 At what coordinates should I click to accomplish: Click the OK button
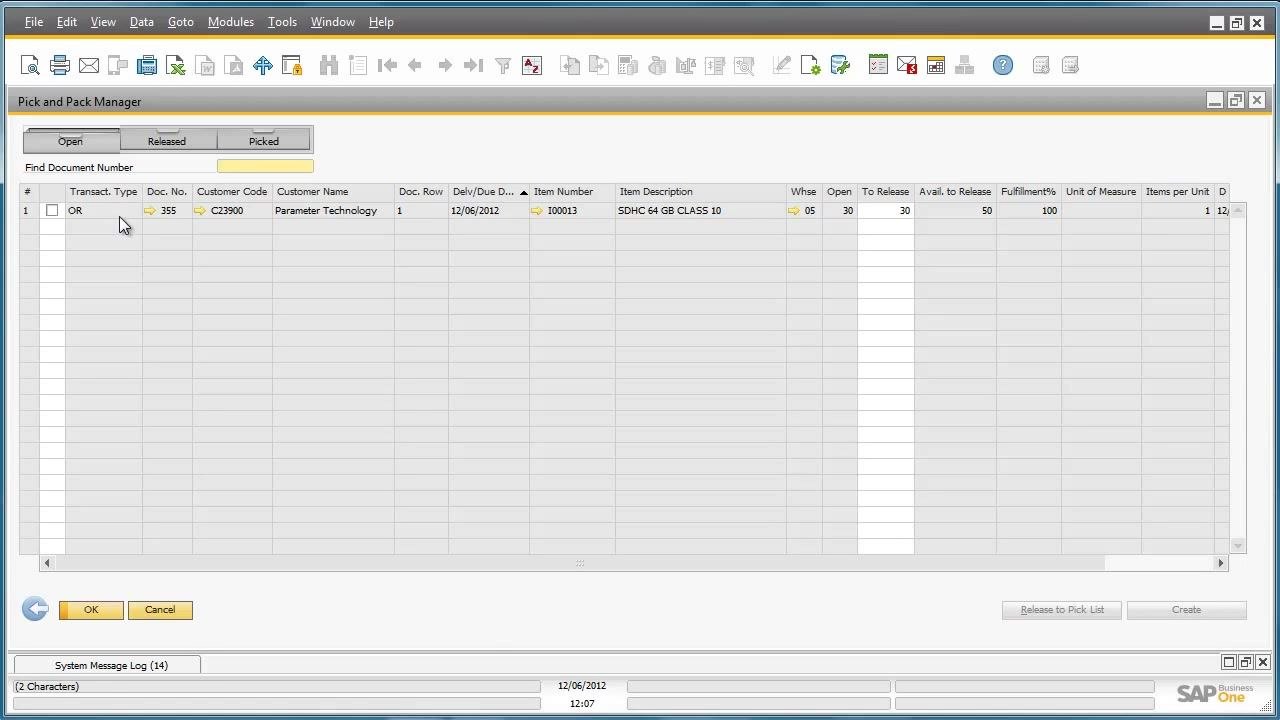click(x=91, y=610)
